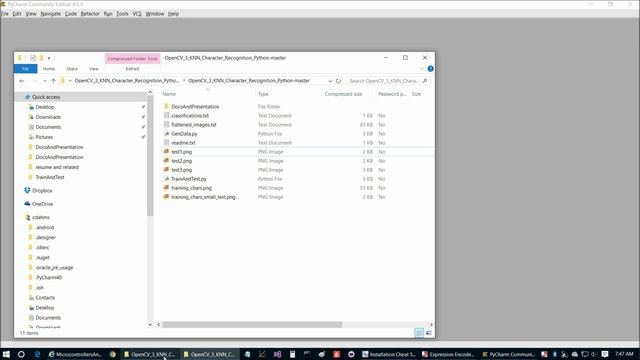The width and height of the screenshot is (640, 360).
Task: Refresh the current folder view
Action: coord(338,81)
